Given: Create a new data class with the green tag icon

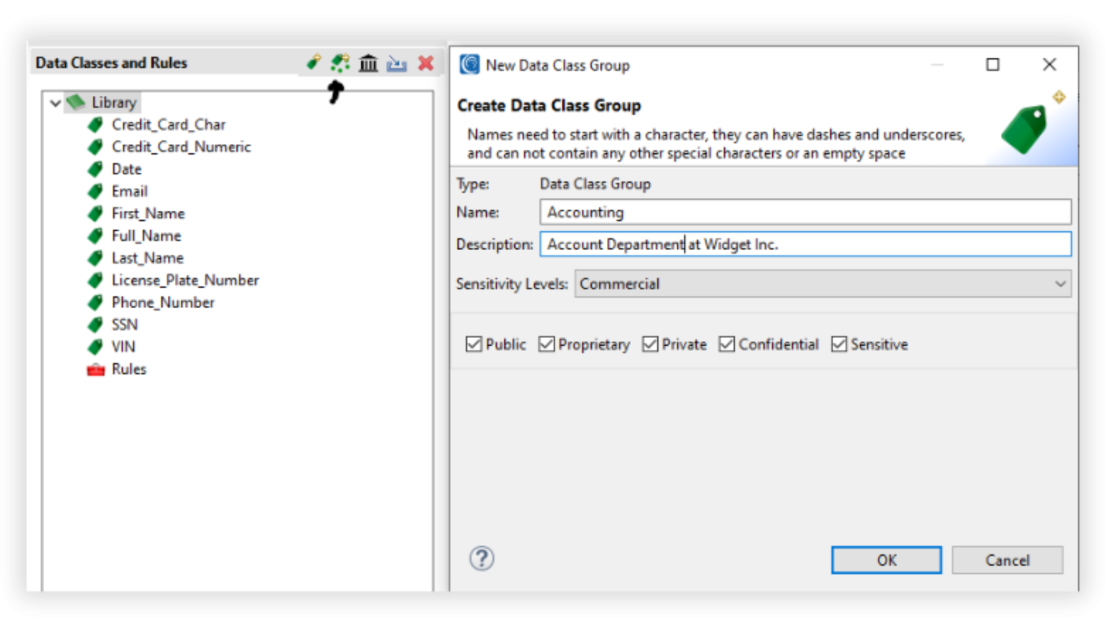Looking at the screenshot, I should click(312, 62).
